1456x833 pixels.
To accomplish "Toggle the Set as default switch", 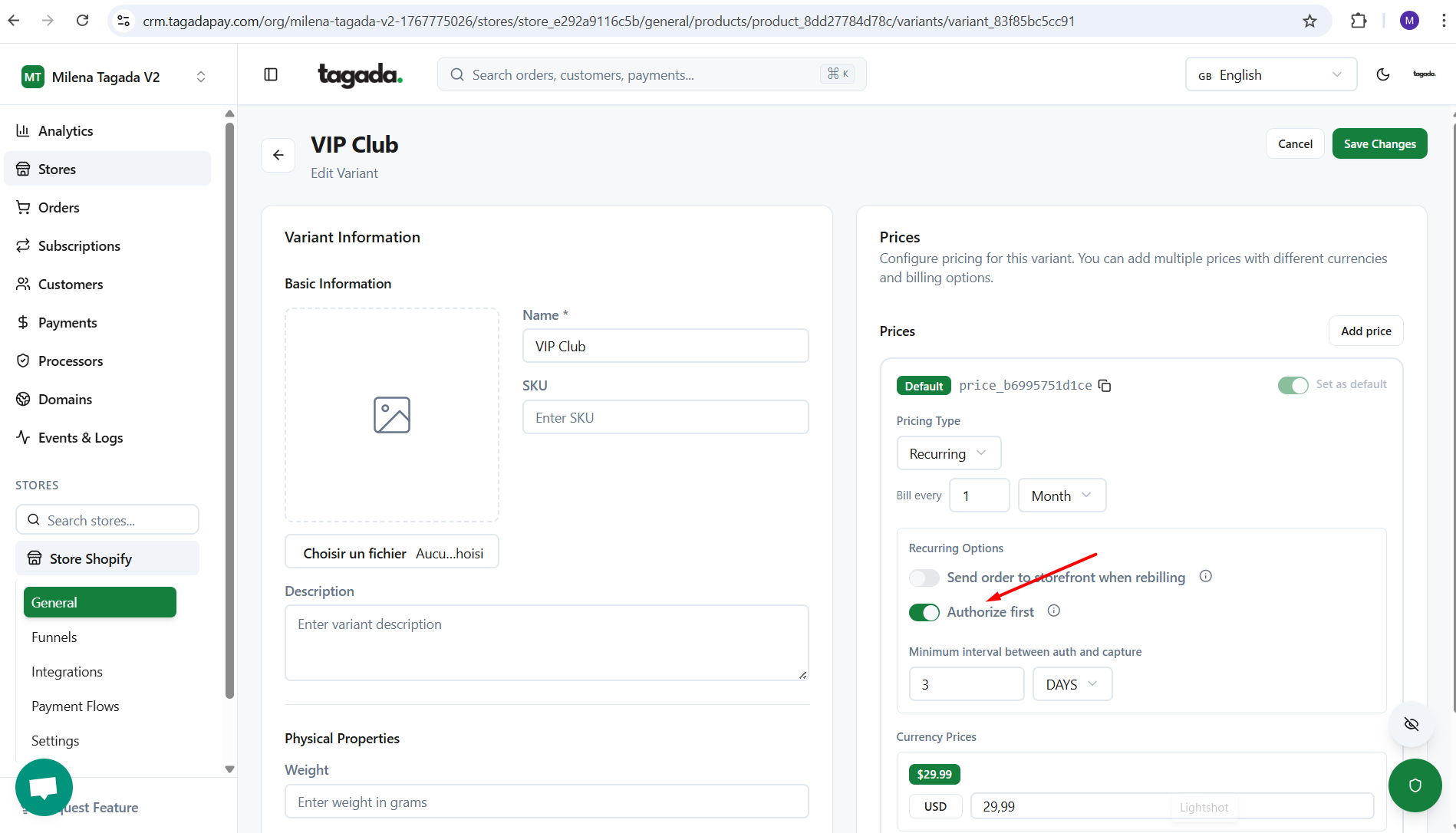I will [x=1293, y=385].
